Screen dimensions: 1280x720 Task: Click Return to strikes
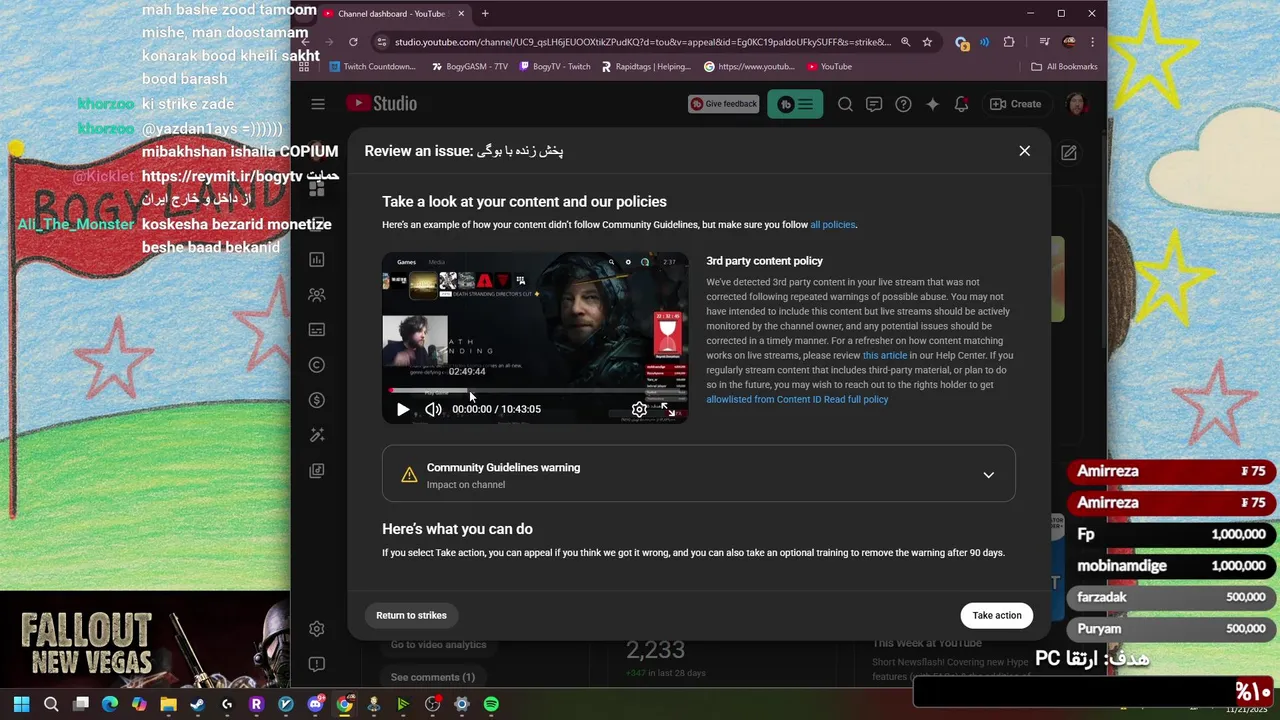tap(411, 615)
